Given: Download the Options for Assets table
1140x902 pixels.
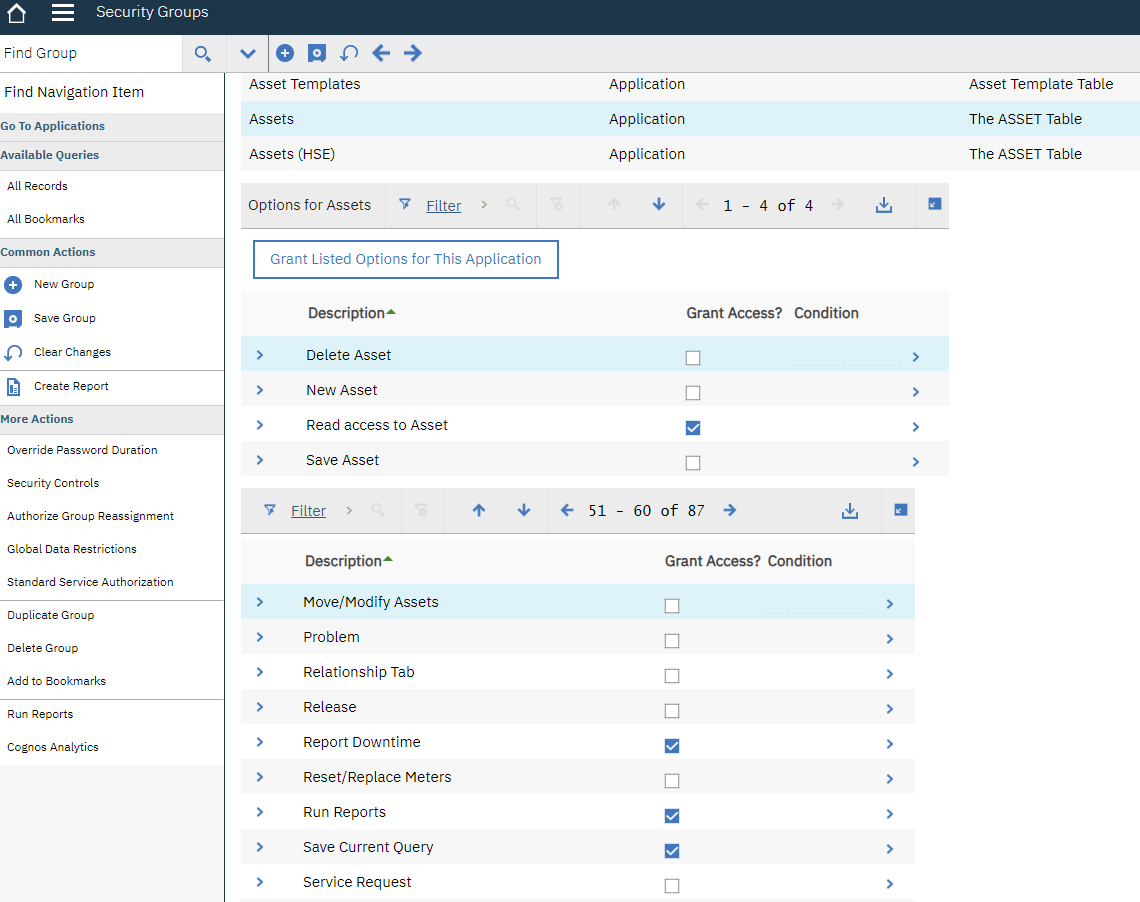Looking at the screenshot, I should coord(883,205).
